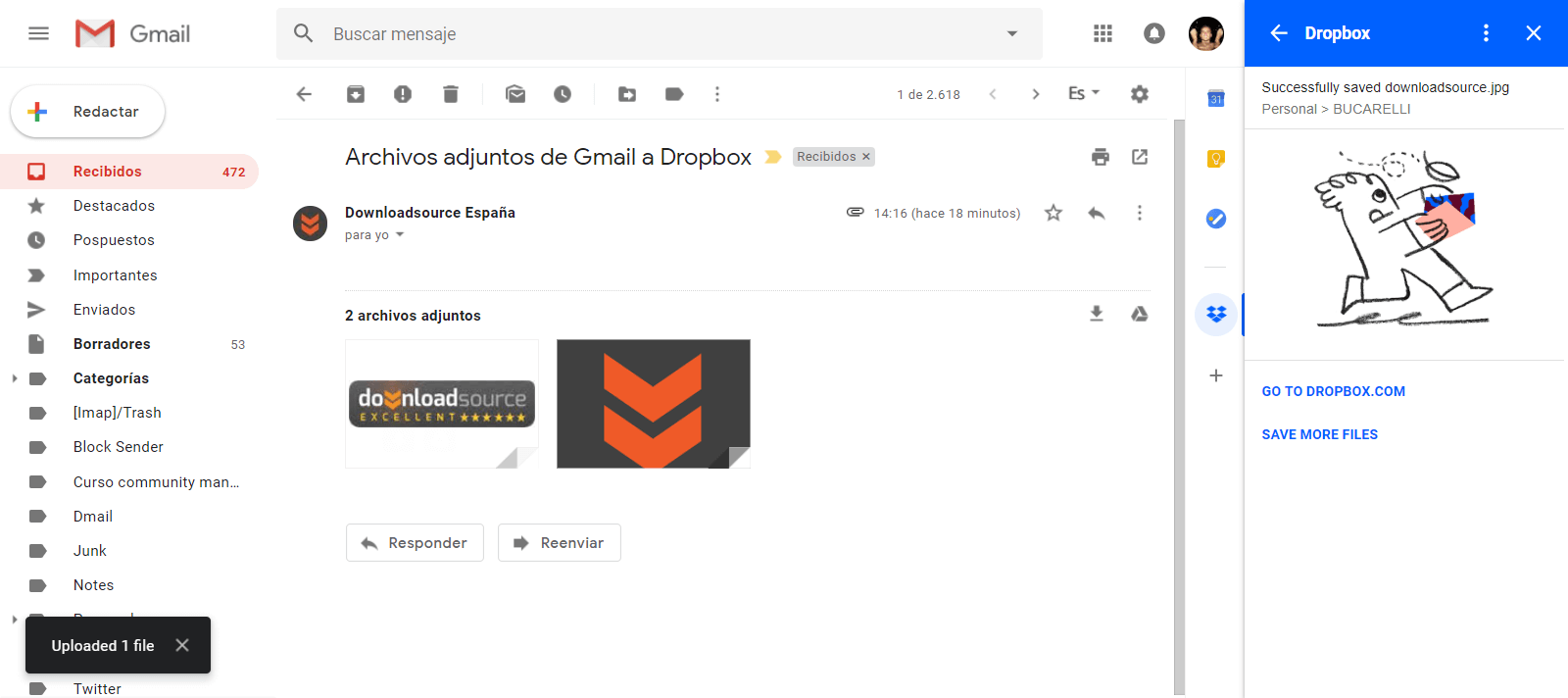
Task: Compose a new email with Redactar
Action: point(87,112)
